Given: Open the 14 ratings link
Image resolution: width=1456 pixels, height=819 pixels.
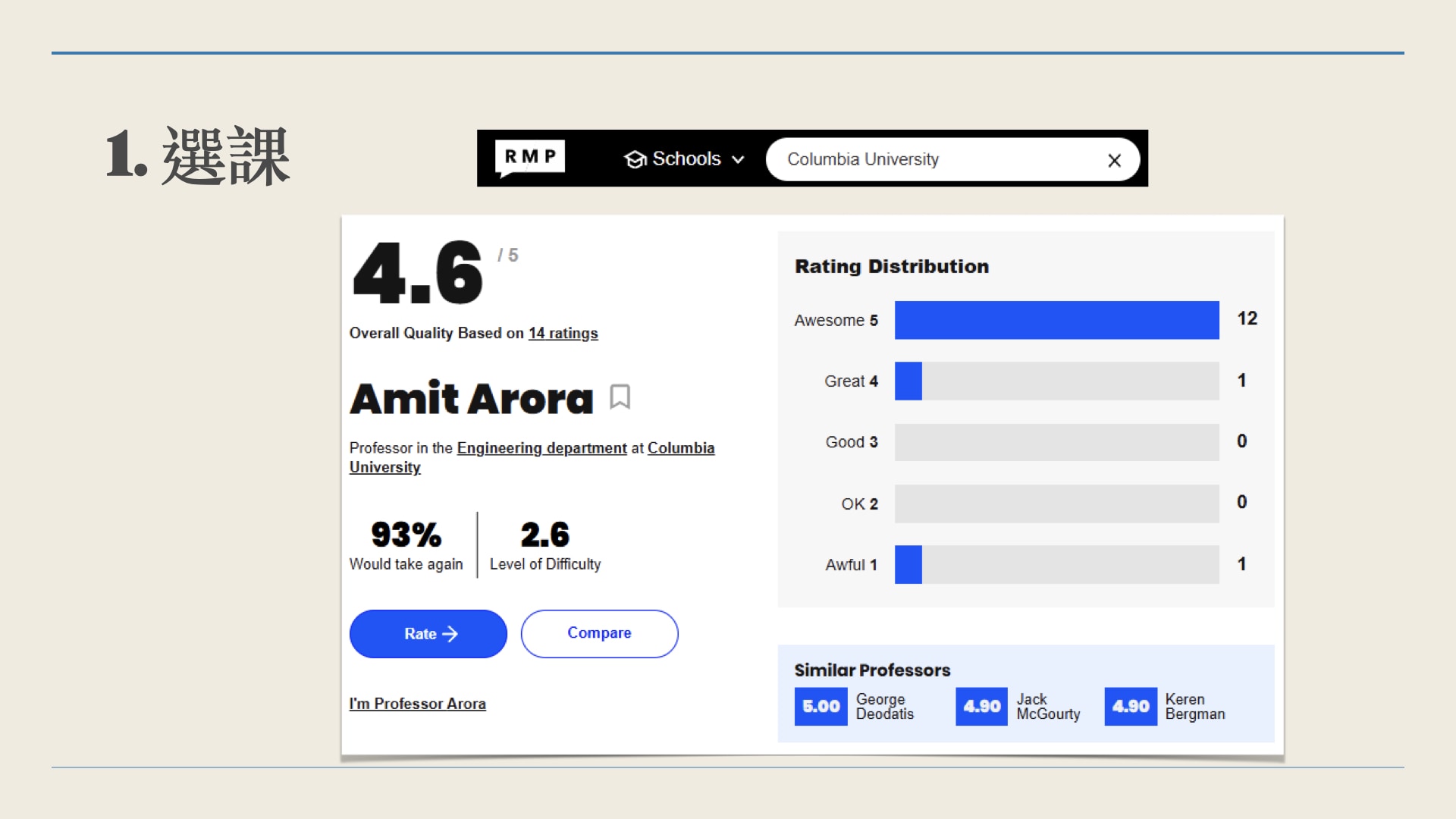Looking at the screenshot, I should click(x=563, y=333).
